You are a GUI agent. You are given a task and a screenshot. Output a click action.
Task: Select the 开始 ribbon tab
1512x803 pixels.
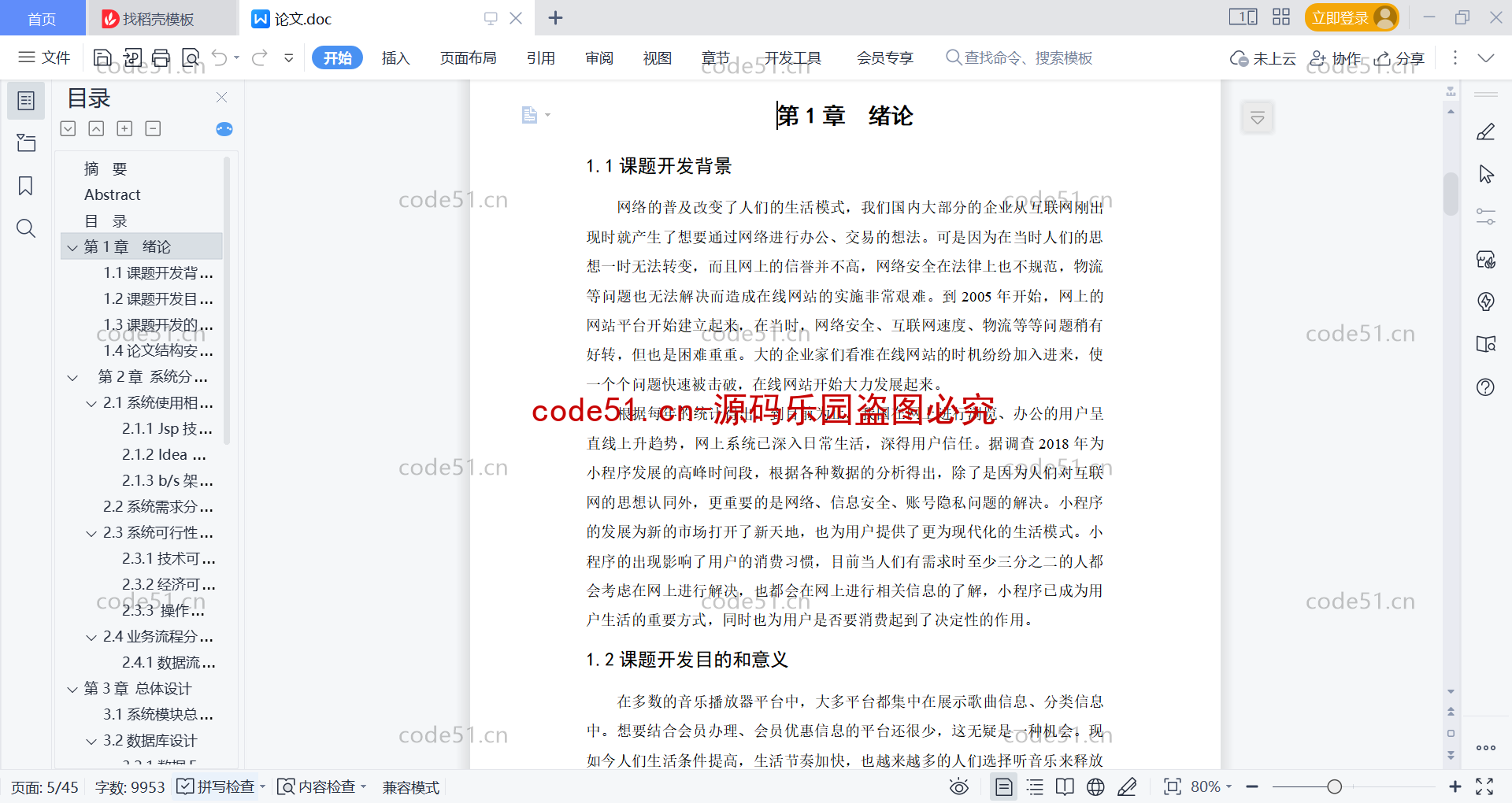coord(337,57)
